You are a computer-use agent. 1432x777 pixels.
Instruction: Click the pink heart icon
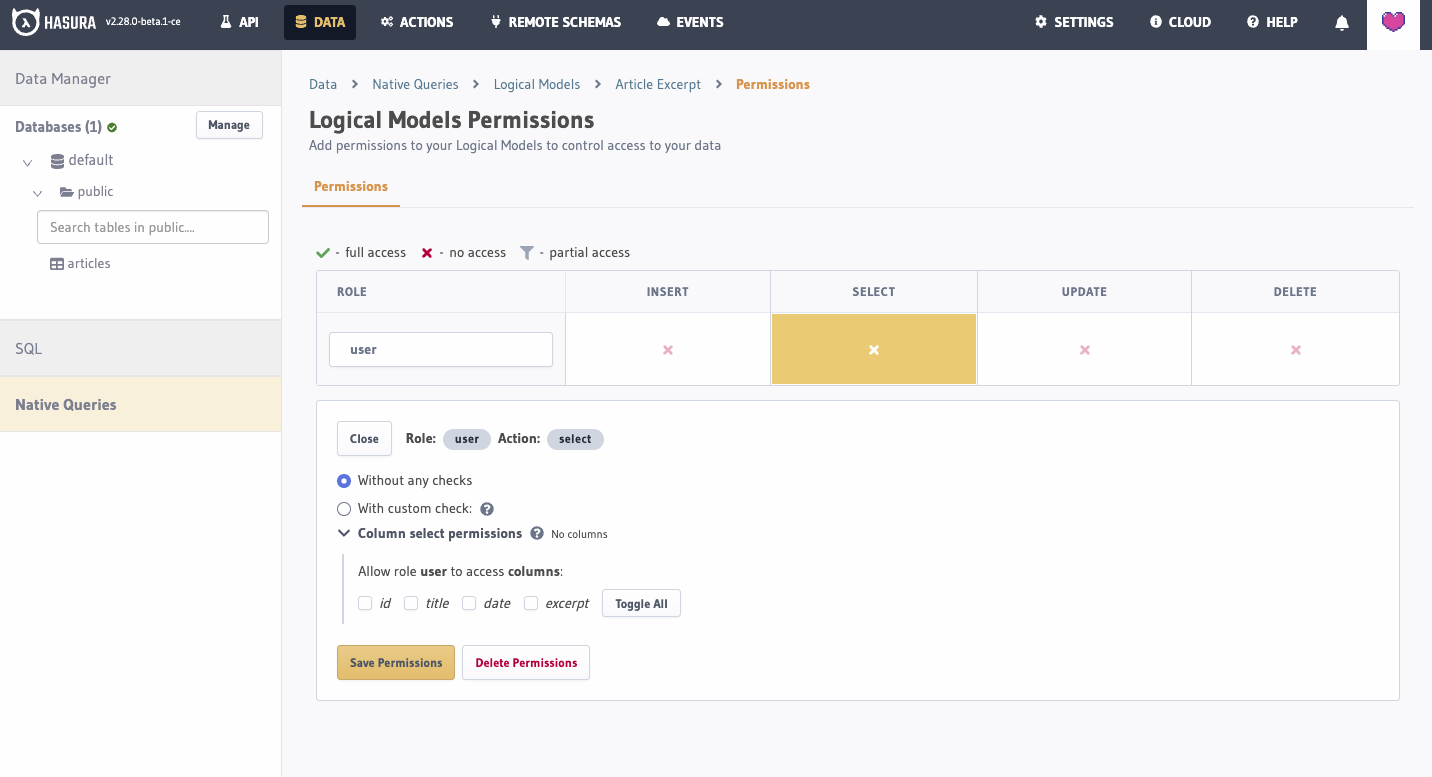tap(1393, 22)
